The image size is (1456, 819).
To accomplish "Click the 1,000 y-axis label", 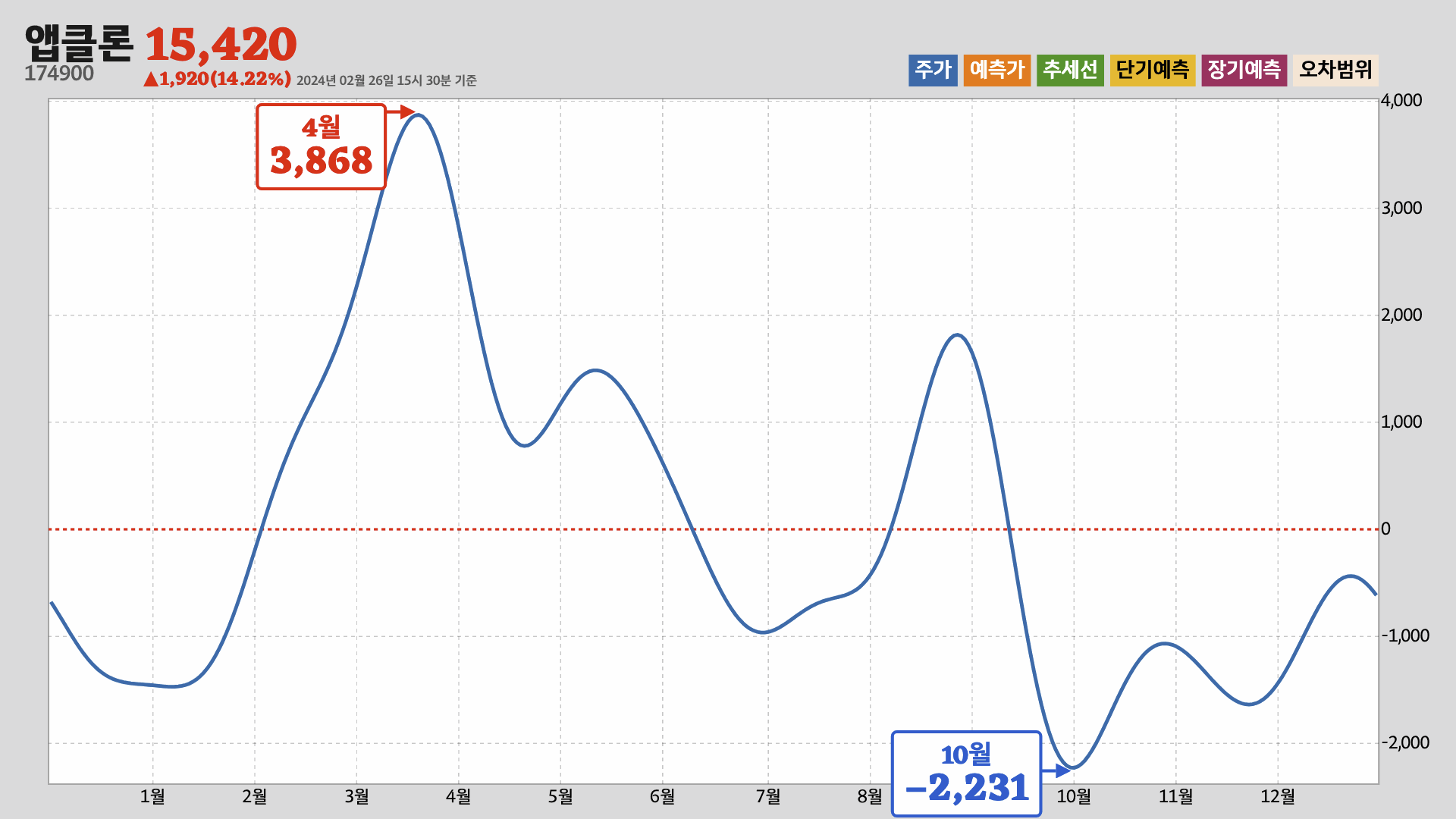I will [x=1401, y=422].
